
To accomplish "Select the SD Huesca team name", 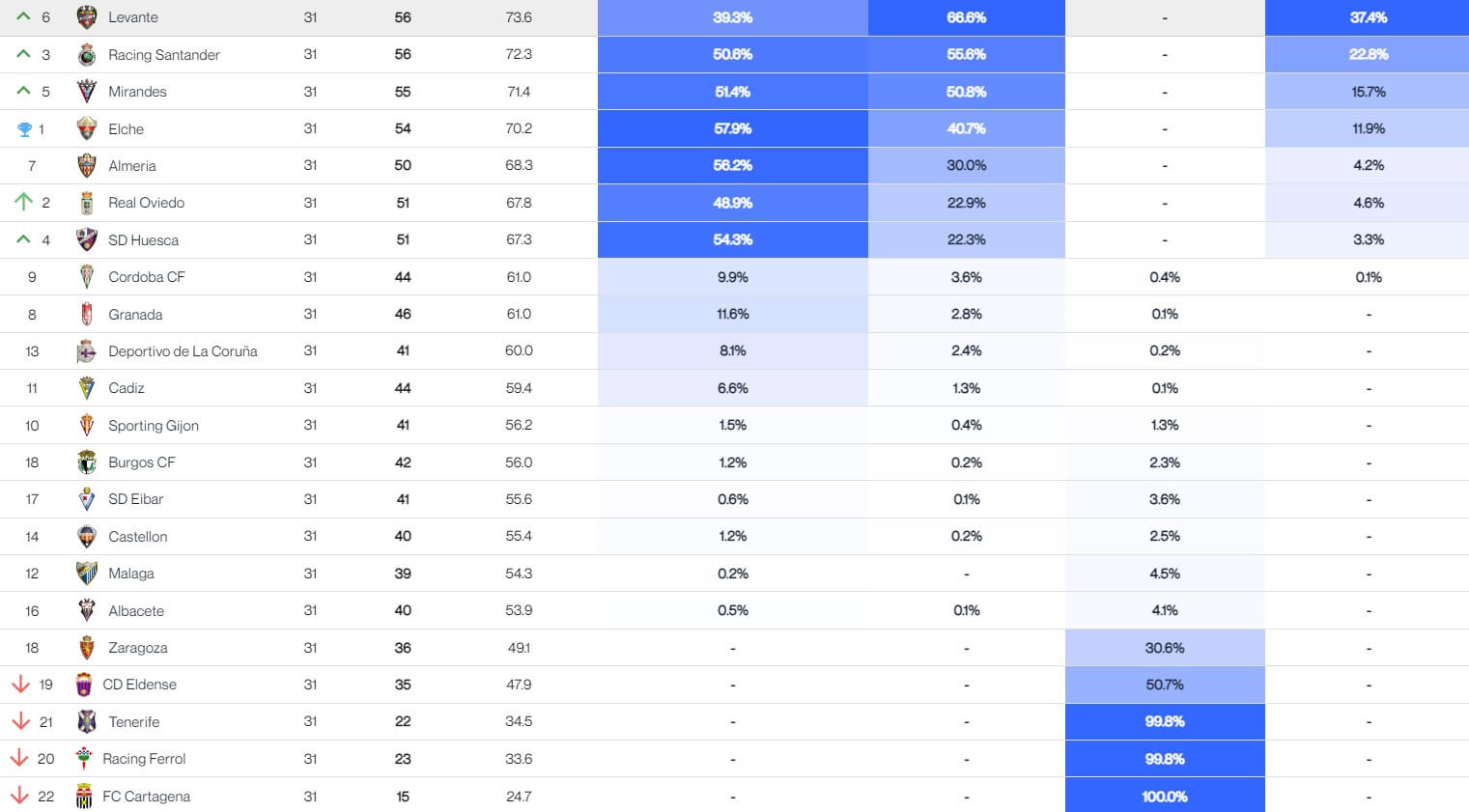I will (143, 240).
